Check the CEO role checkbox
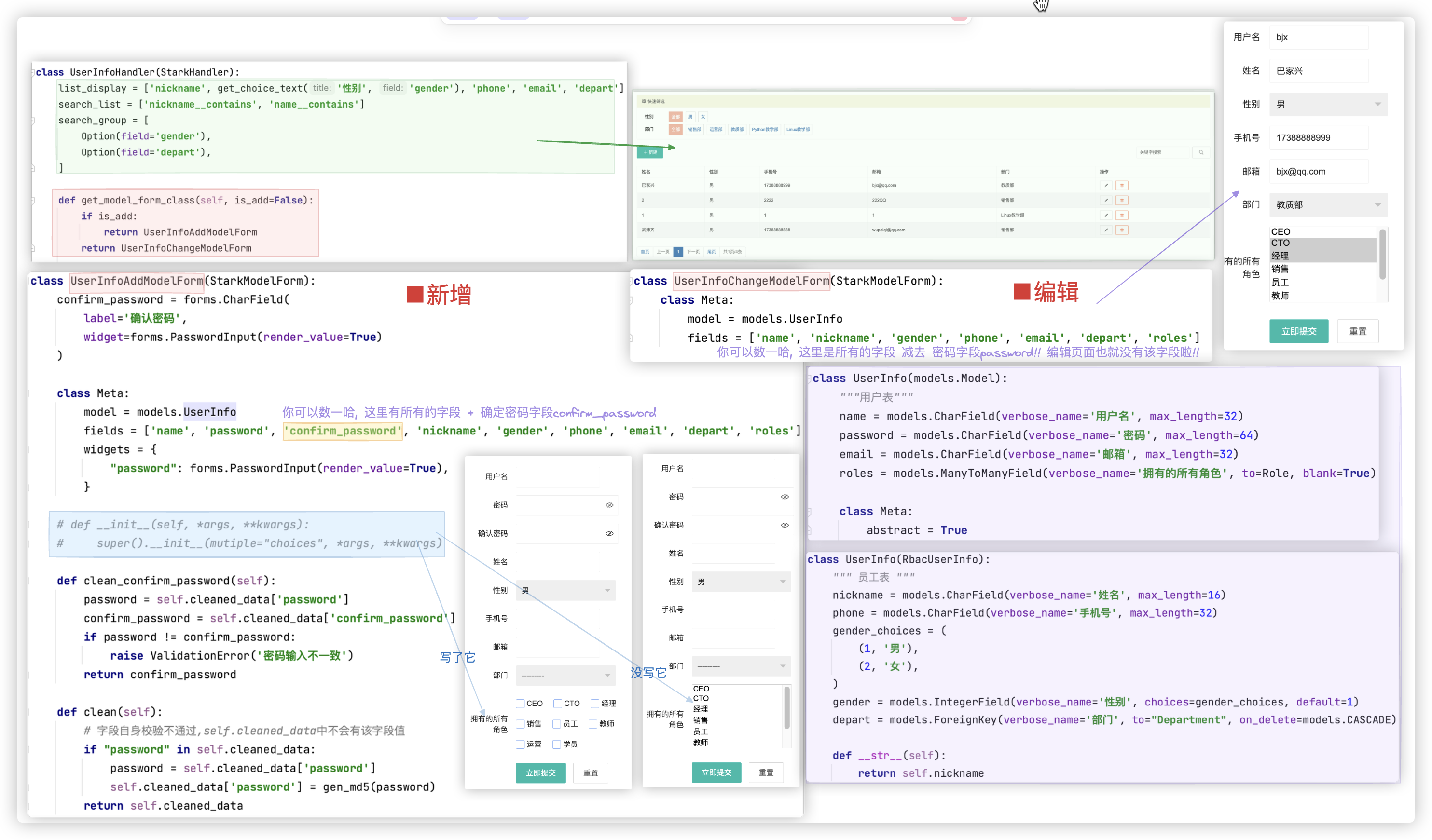This screenshot has height=840, width=1432. coord(520,703)
